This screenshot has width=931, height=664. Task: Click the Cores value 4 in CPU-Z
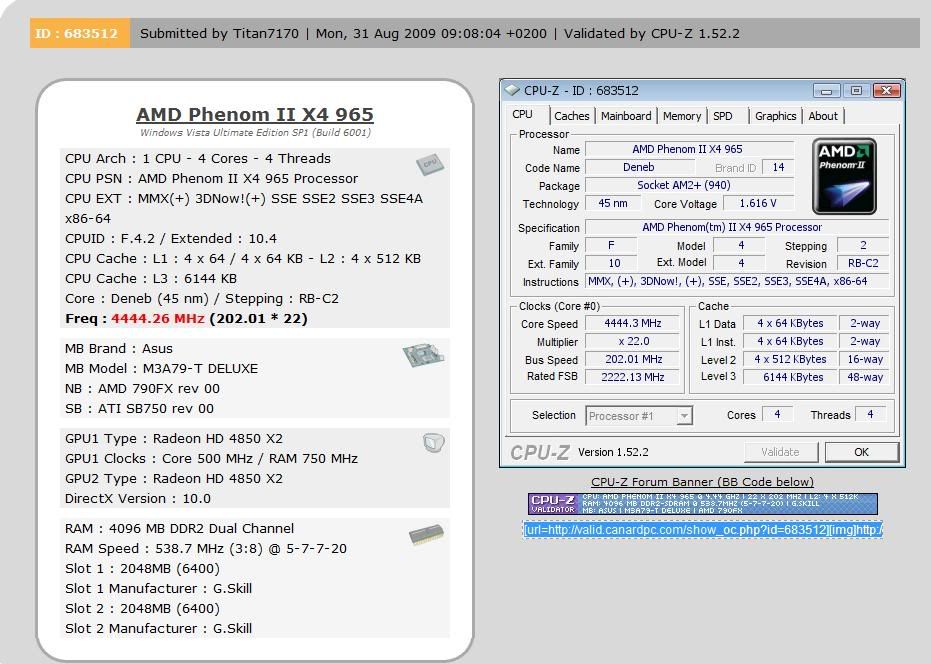pyautogui.click(x=777, y=415)
